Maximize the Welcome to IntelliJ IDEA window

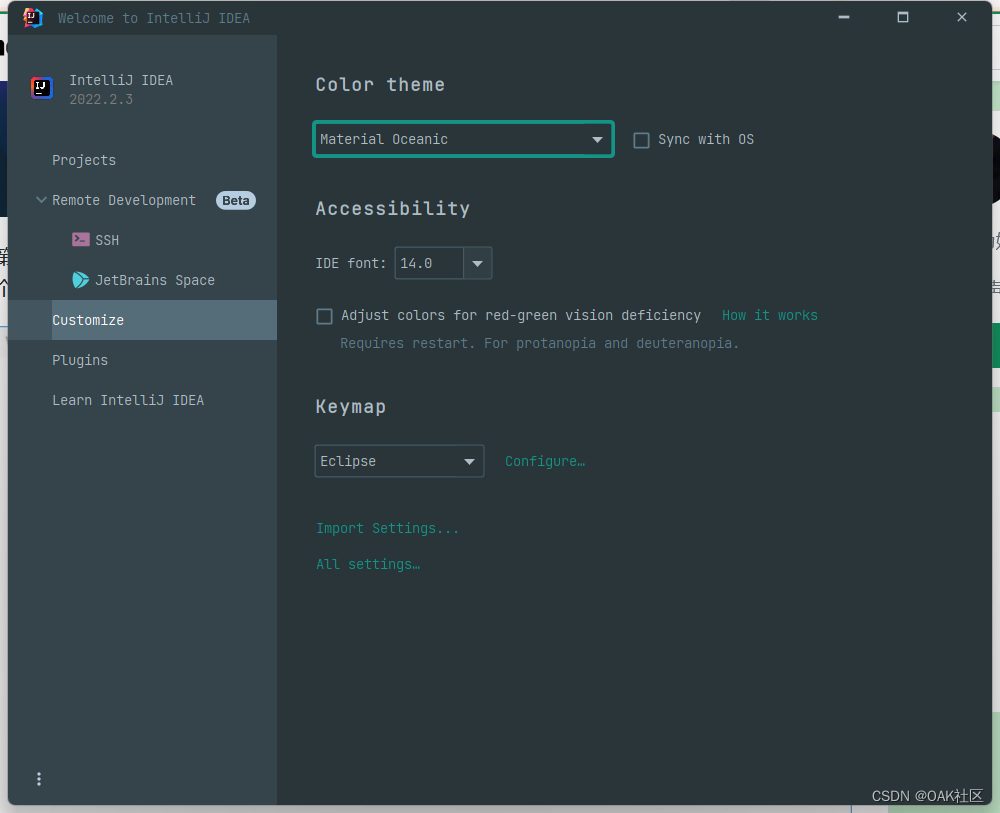[x=902, y=17]
